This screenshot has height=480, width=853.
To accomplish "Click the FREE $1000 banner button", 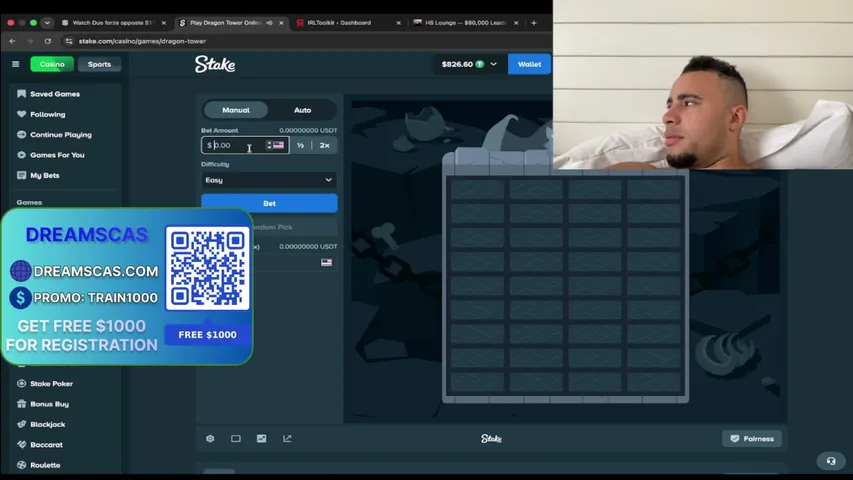I will 207,335.
